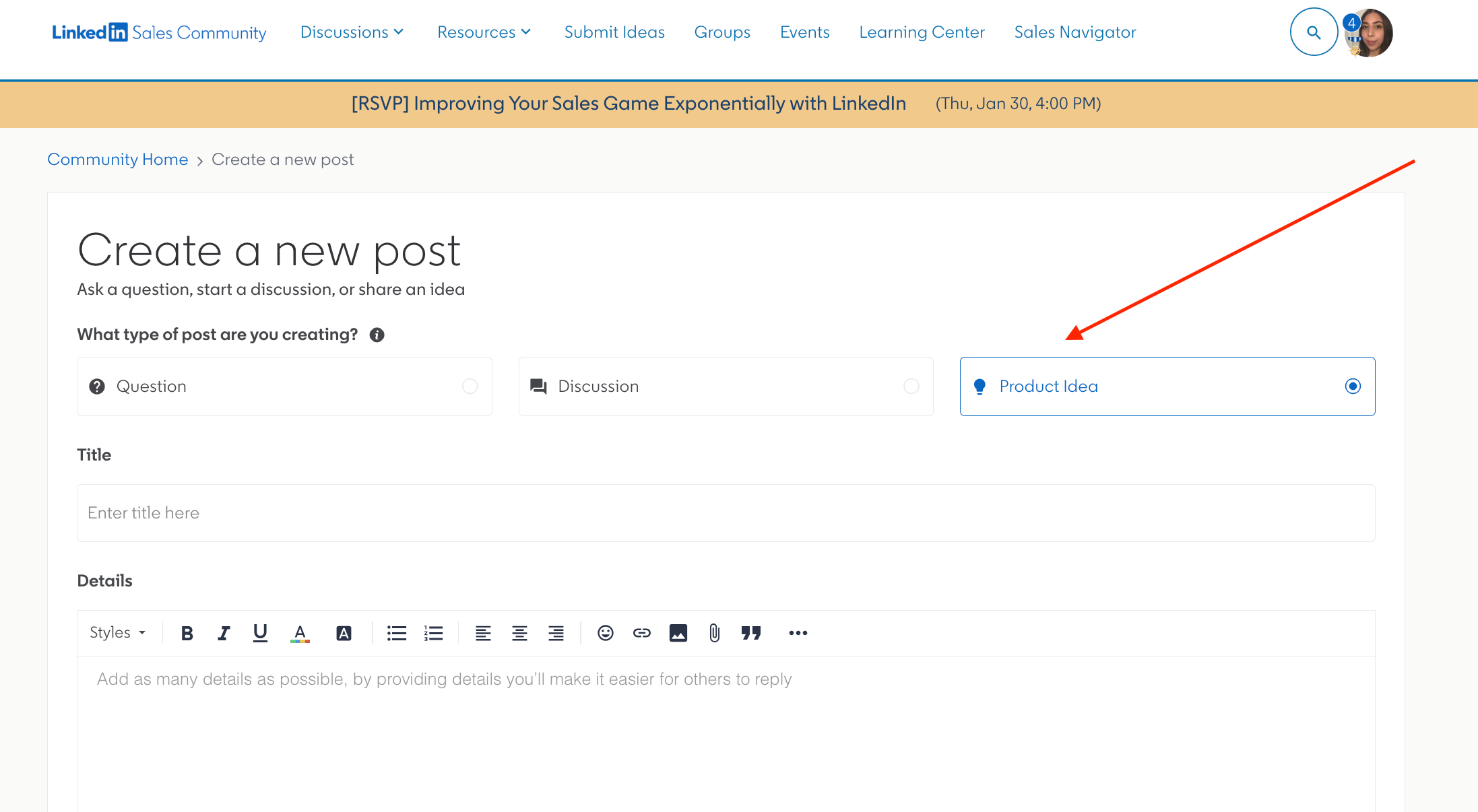
Task: Insert a numbered list
Action: [x=433, y=633]
